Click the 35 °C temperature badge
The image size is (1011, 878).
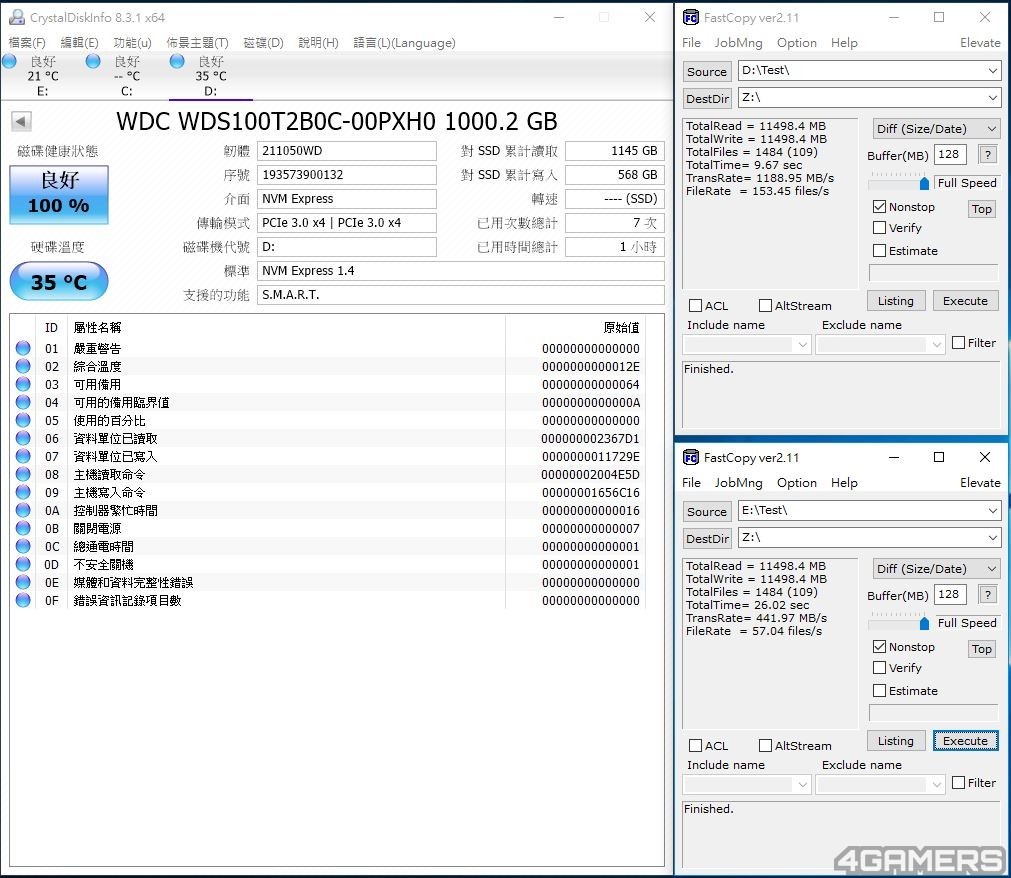(x=59, y=282)
